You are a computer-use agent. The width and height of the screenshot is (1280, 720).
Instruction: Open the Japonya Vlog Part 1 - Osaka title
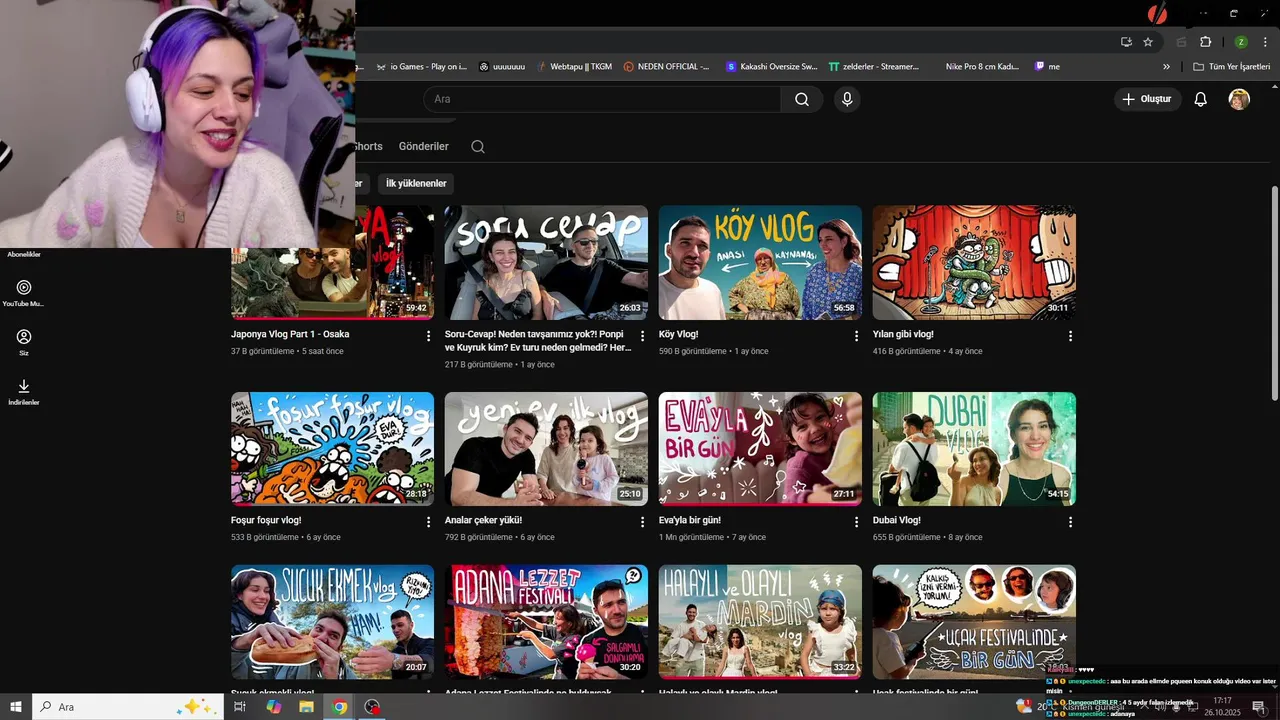tap(290, 334)
